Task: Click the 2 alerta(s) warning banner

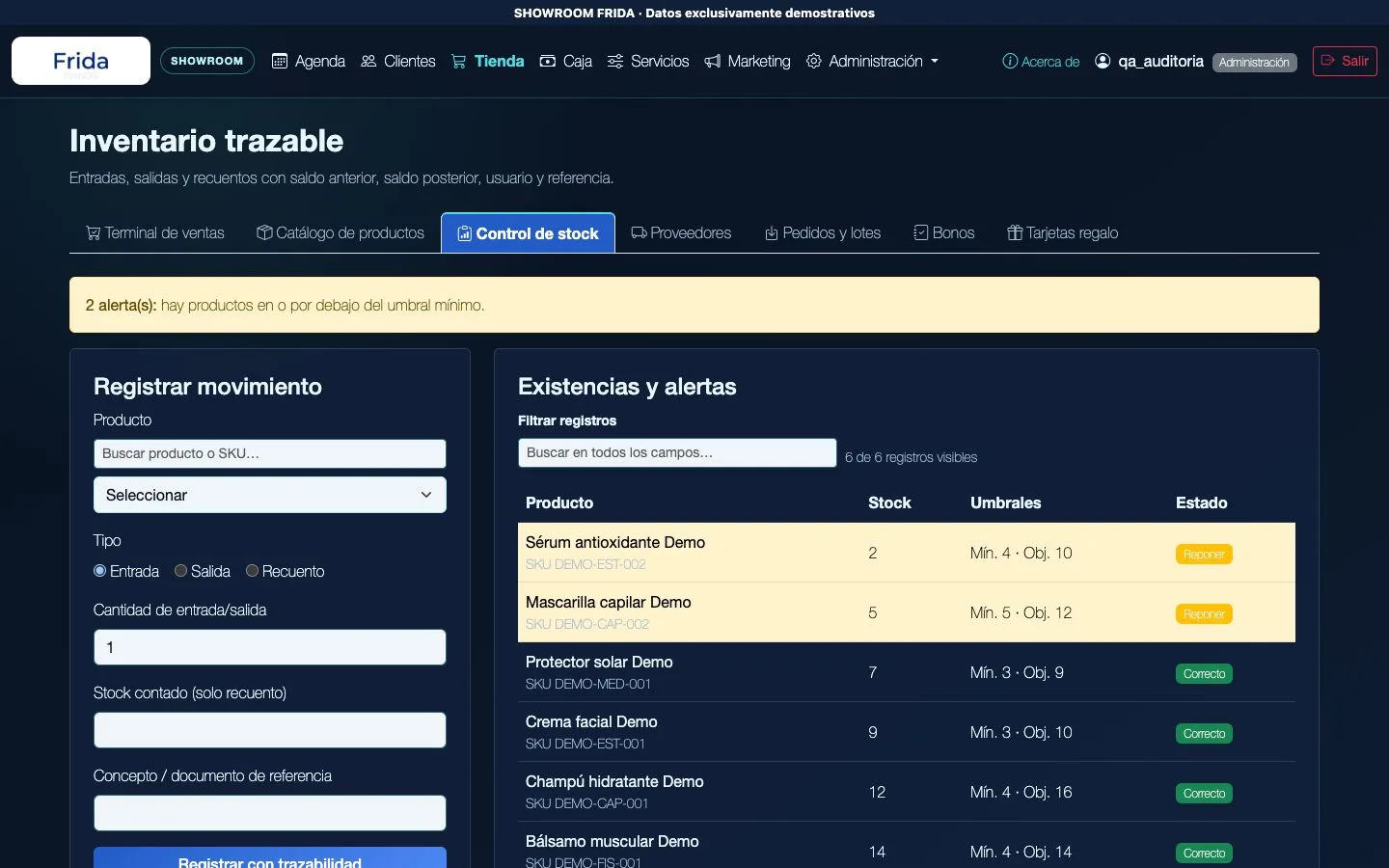Action: click(694, 305)
